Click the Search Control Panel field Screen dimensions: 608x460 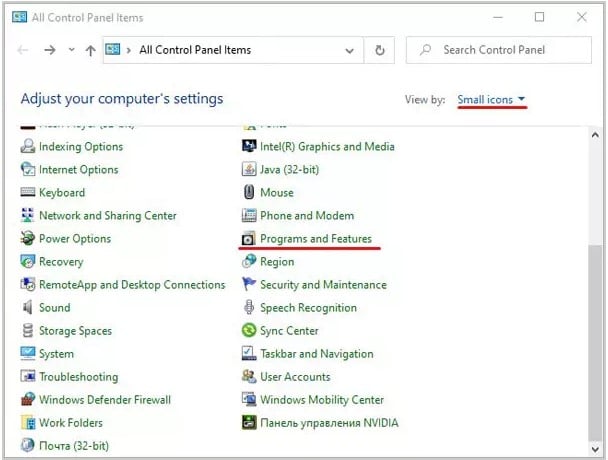pos(499,50)
